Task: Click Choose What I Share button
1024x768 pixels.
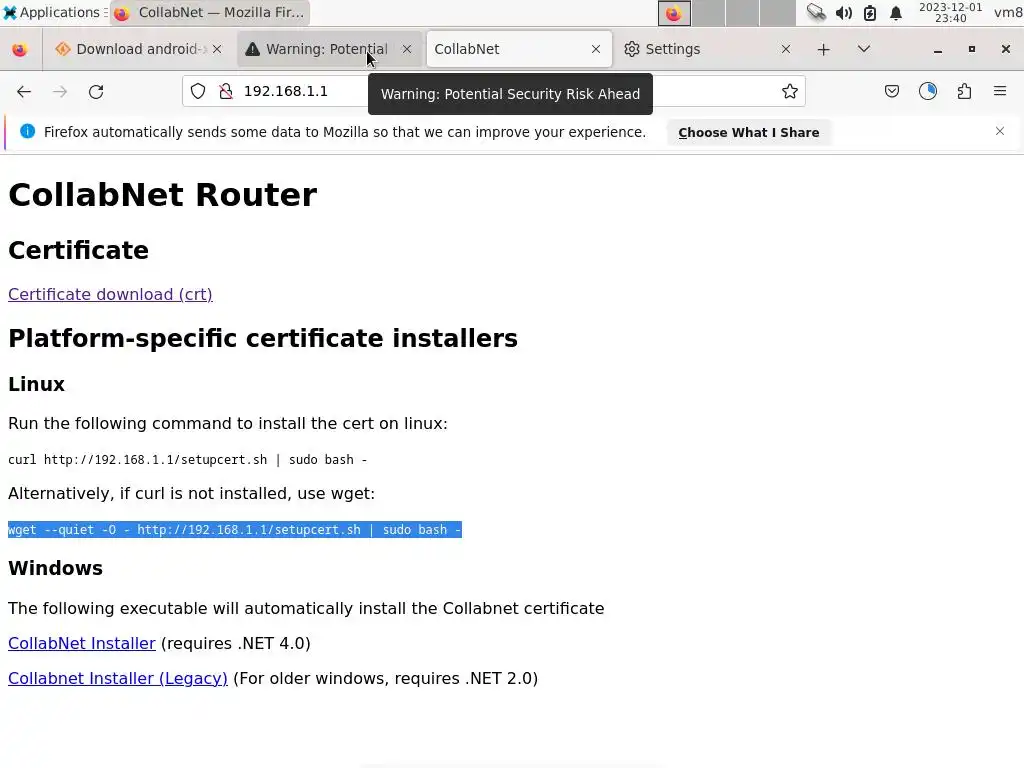Action: 748,133
